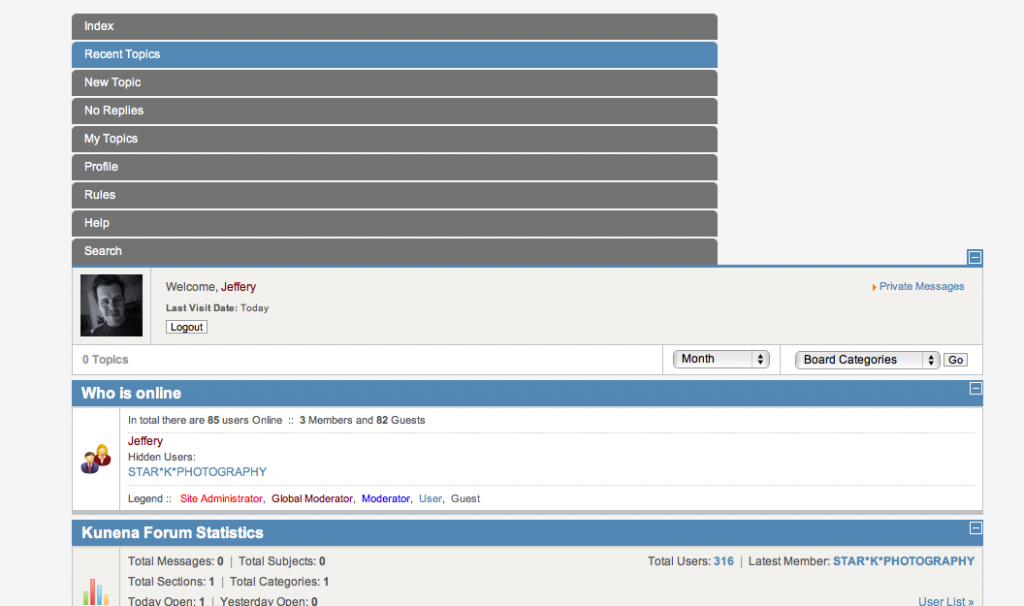Collapse the Kunena Forum Statistics section
The width and height of the screenshot is (1024, 606).
[x=975, y=528]
